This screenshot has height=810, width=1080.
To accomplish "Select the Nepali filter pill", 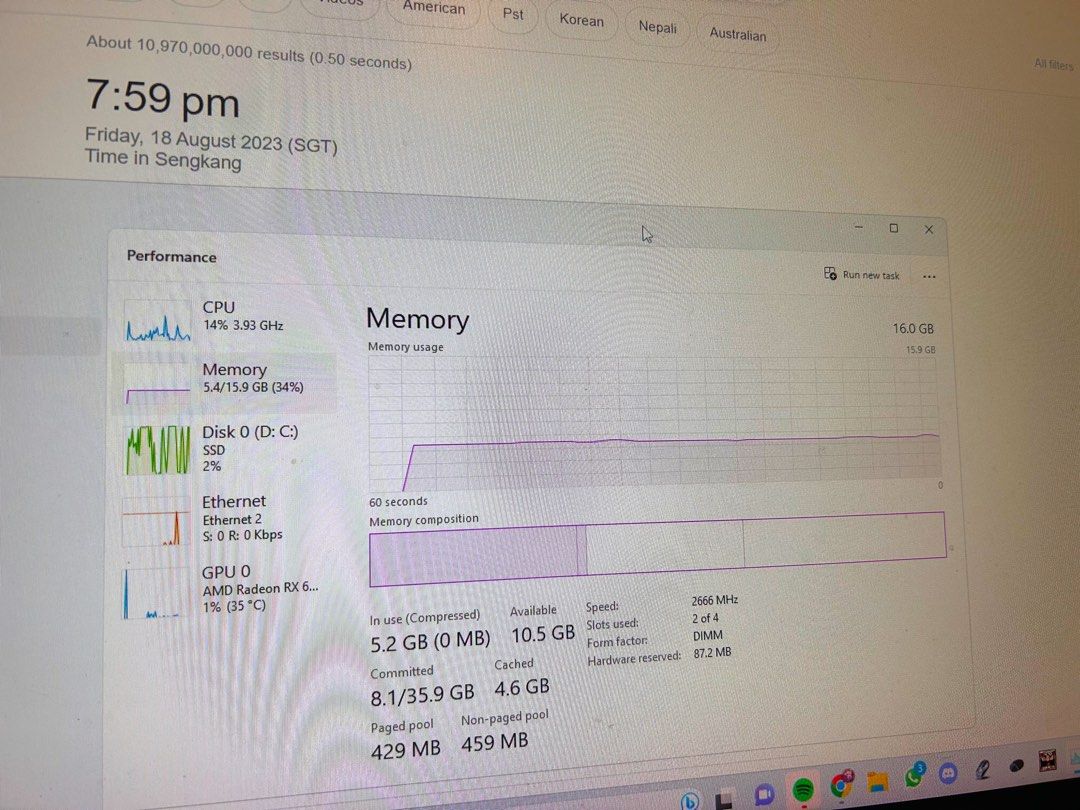I will pos(657,27).
